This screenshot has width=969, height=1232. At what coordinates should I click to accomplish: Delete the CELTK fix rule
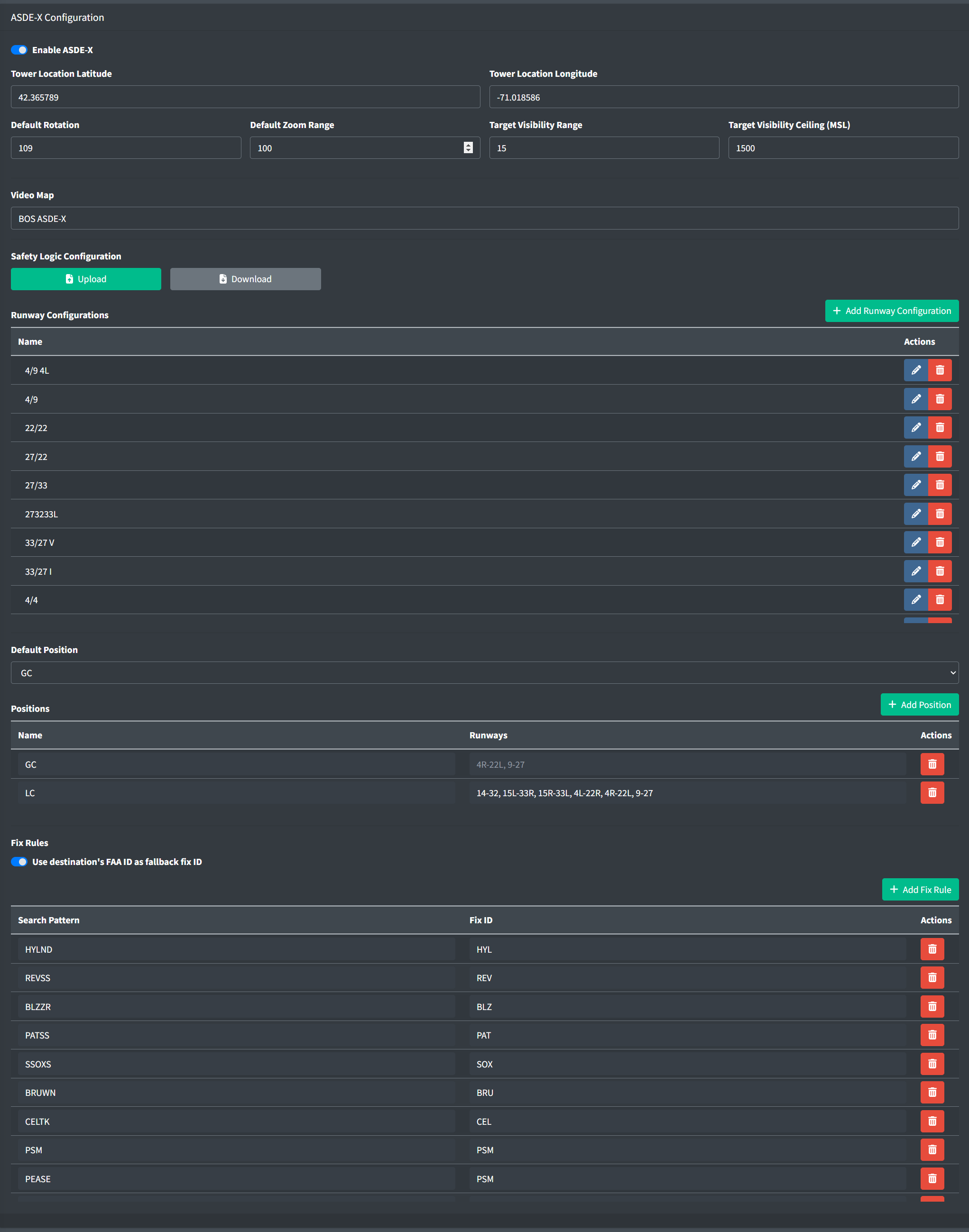click(x=932, y=1121)
